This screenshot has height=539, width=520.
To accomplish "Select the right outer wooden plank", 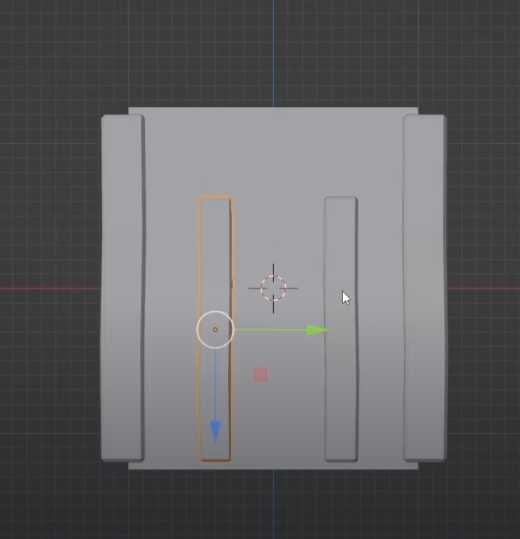I will pos(425,288).
